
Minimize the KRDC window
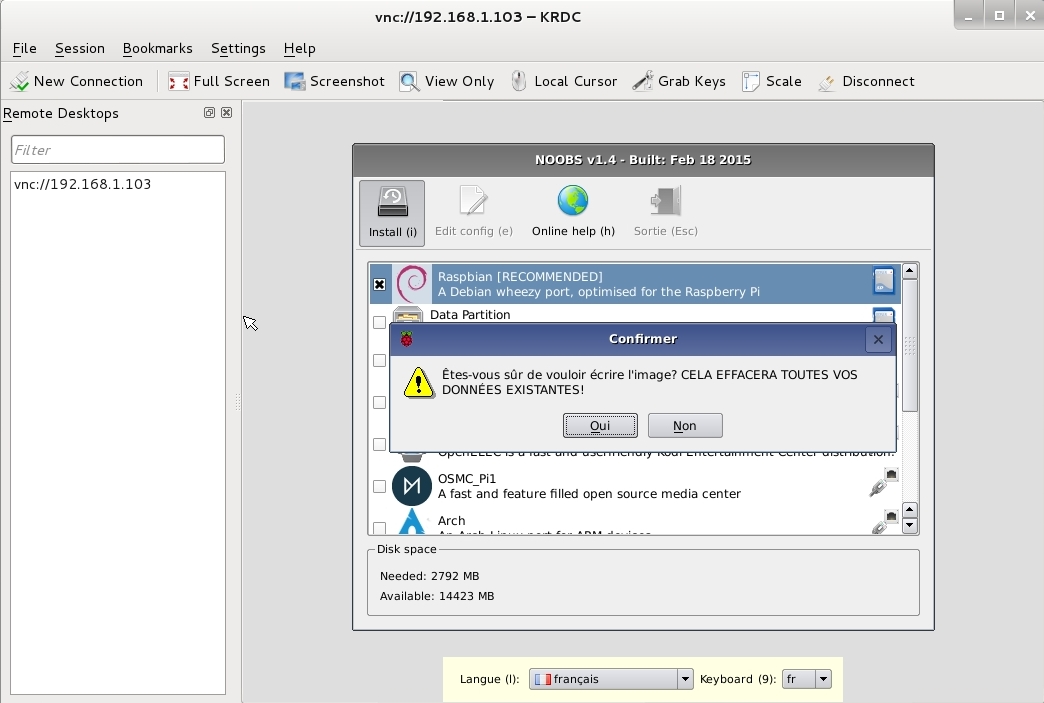(x=969, y=15)
